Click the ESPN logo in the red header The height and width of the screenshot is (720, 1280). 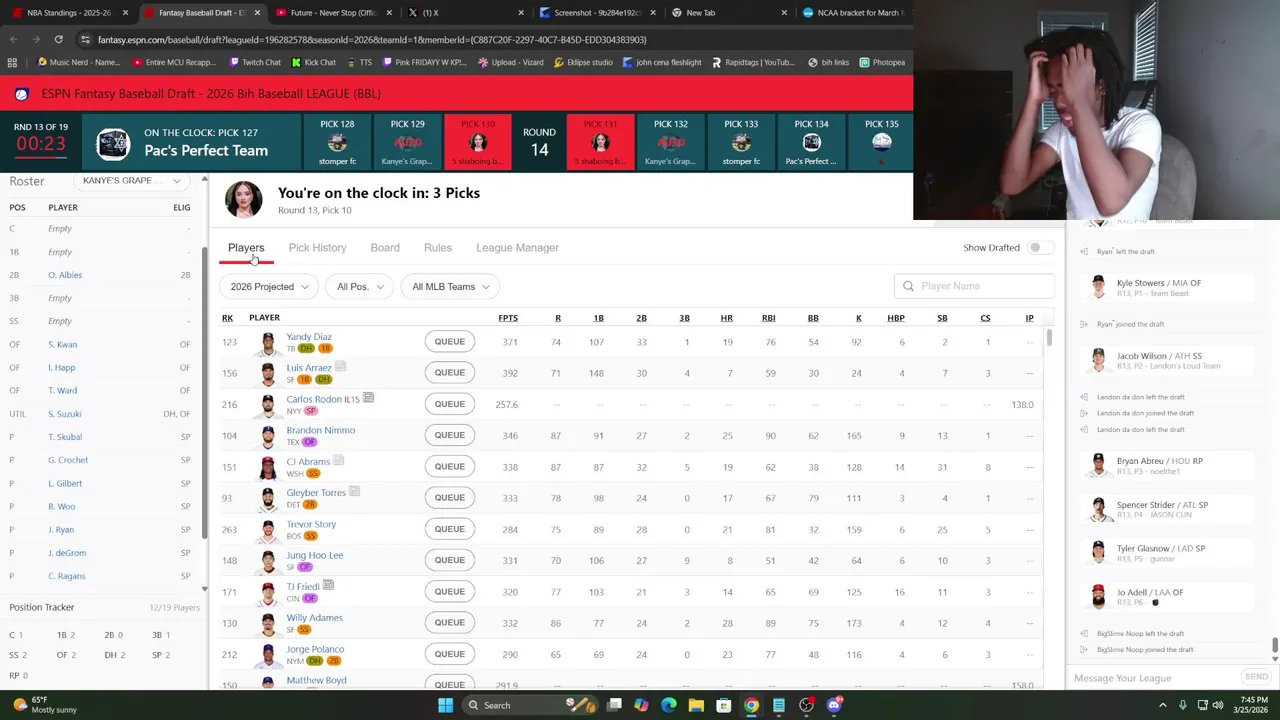tap(21, 94)
